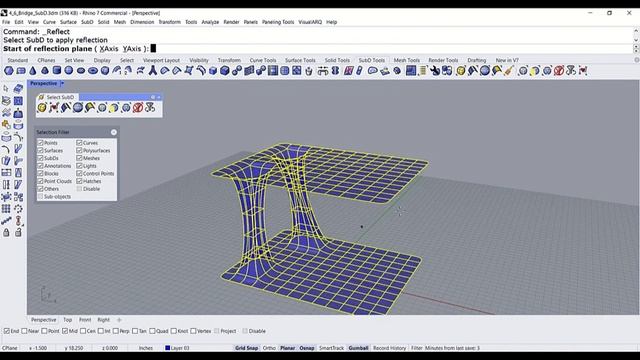Click the pink purple square icon in toolbar
Screen dimensions: 640x360
[348, 71]
